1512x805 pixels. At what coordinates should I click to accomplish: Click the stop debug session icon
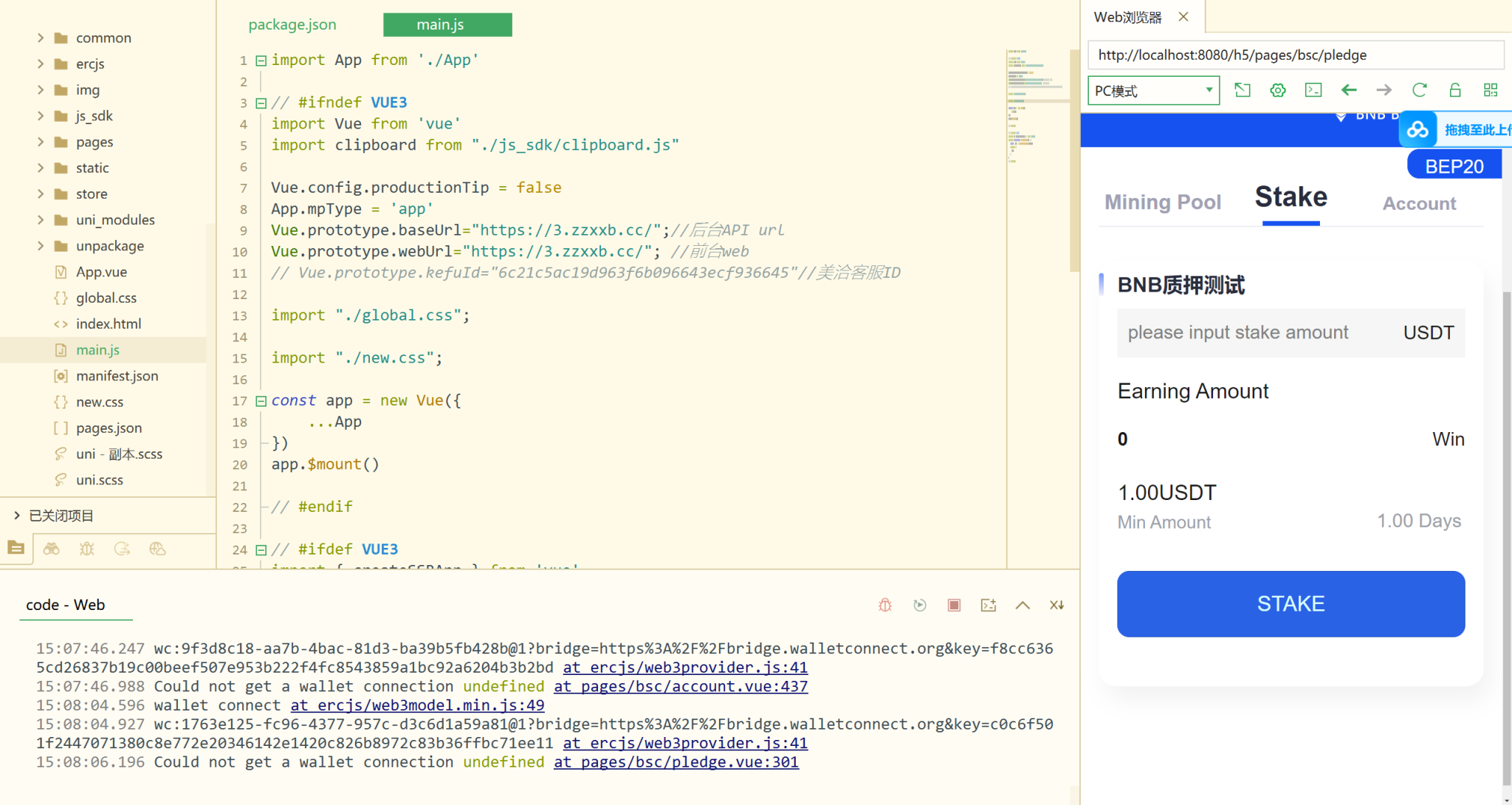(953, 605)
